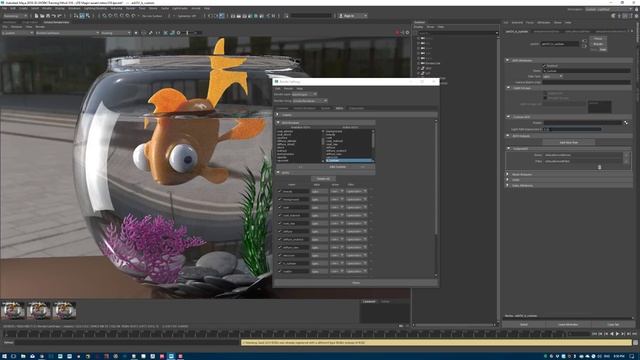640x360 pixels.
Task: Toggle the coat AOV checkbox
Action: pyautogui.click(x=280, y=207)
